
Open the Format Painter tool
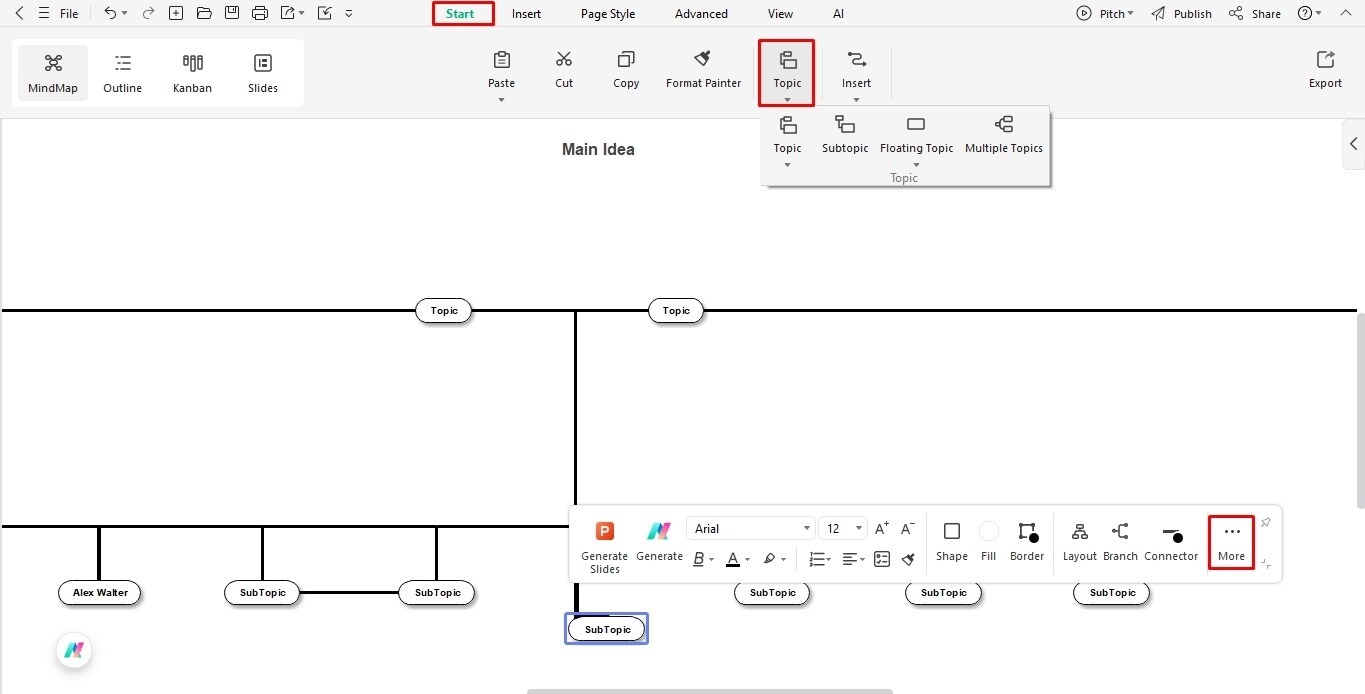(x=703, y=68)
